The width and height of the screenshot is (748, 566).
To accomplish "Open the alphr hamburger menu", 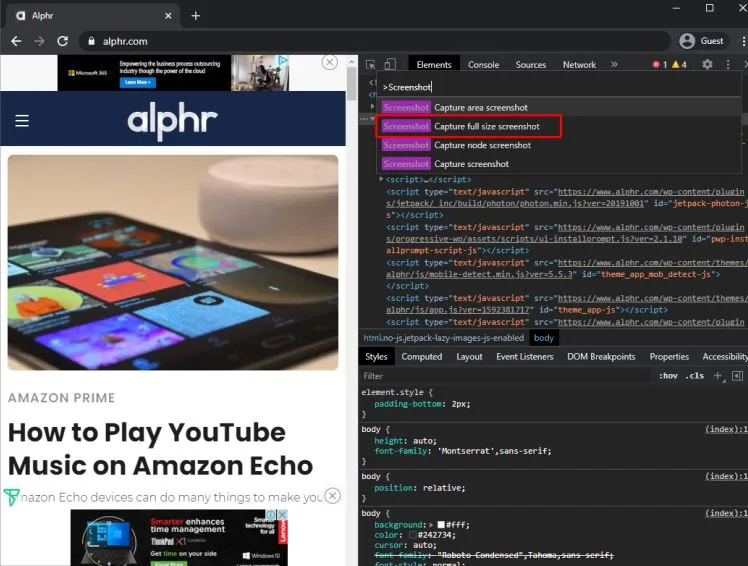I will pyautogui.click(x=22, y=121).
